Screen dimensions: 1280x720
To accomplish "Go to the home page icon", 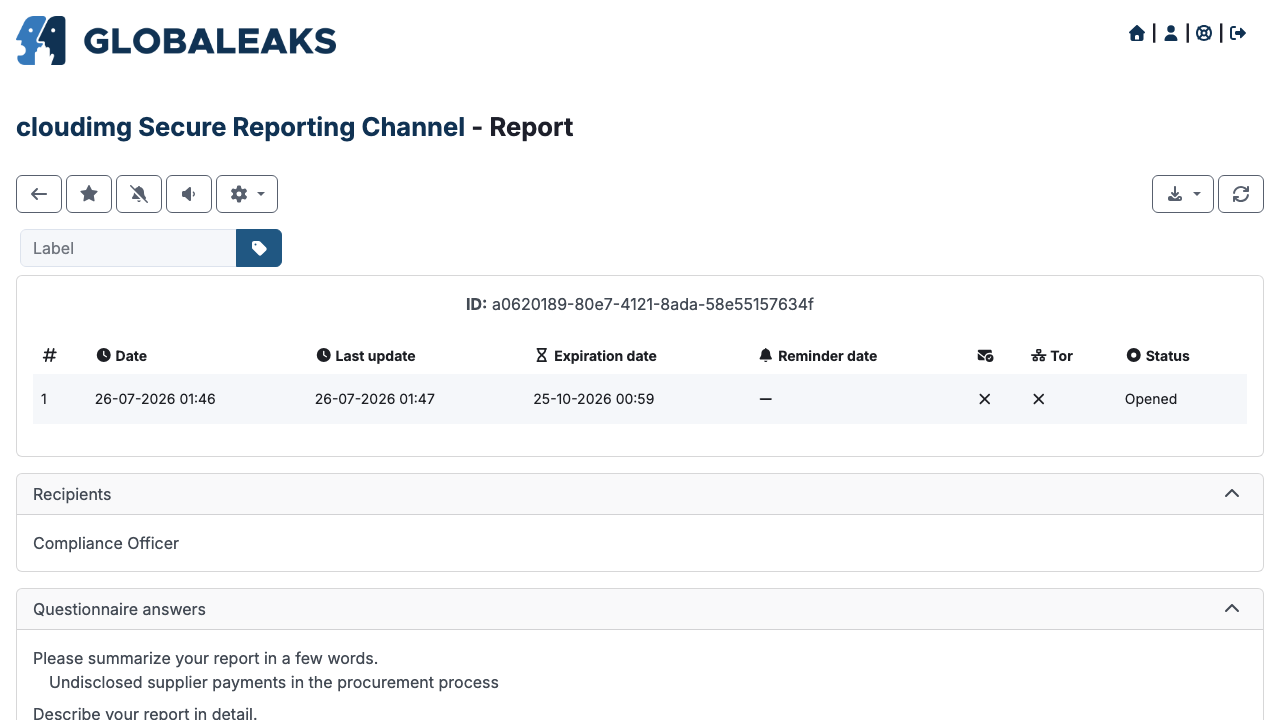I will [x=1137, y=33].
